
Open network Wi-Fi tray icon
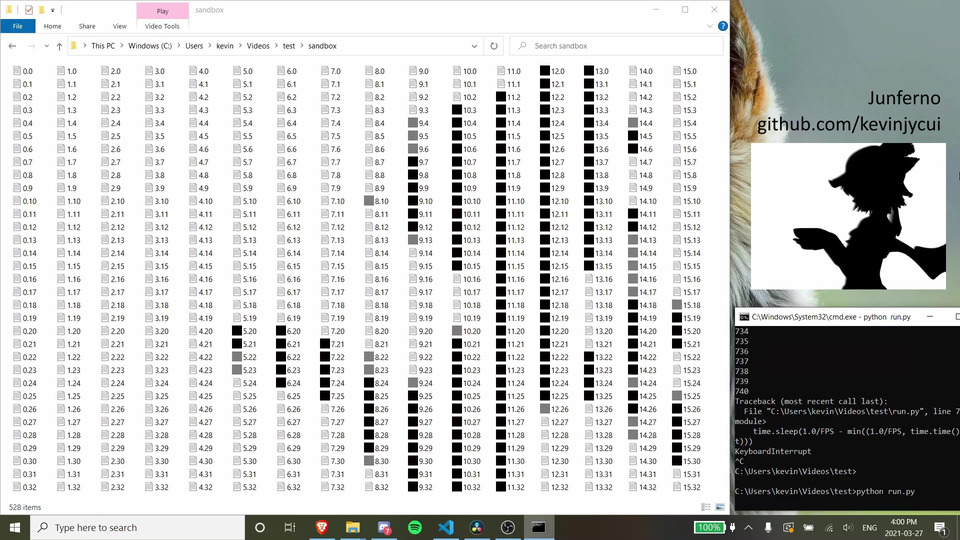pos(829,527)
